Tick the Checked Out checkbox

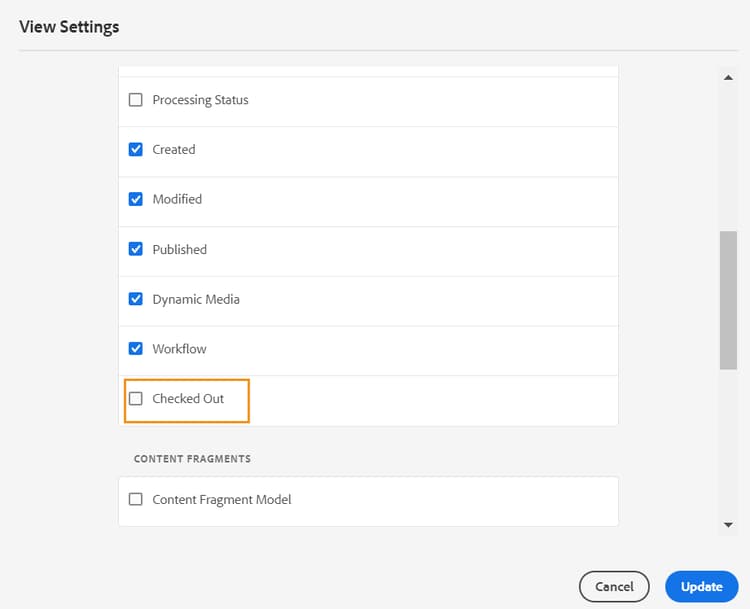[136, 399]
